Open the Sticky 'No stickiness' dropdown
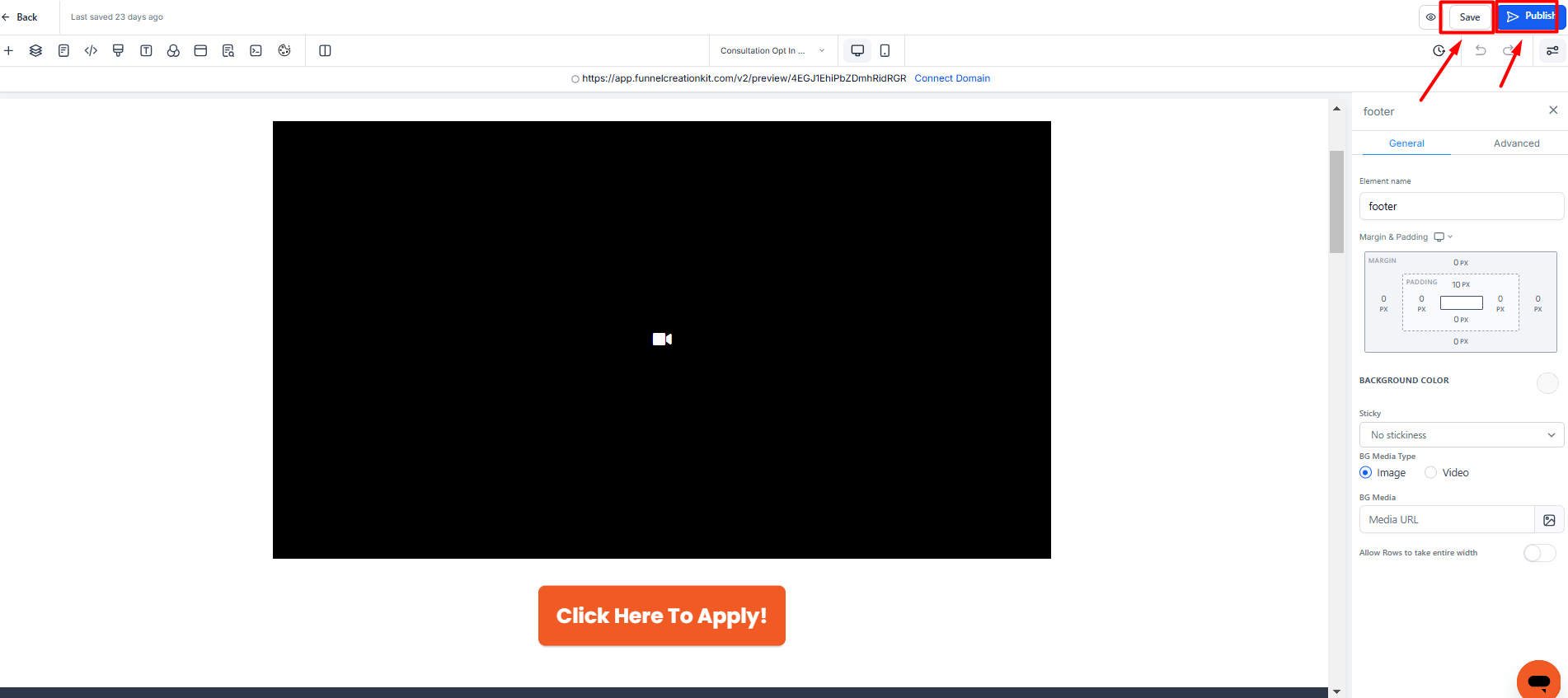This screenshot has height=698, width=1568. (1461, 435)
